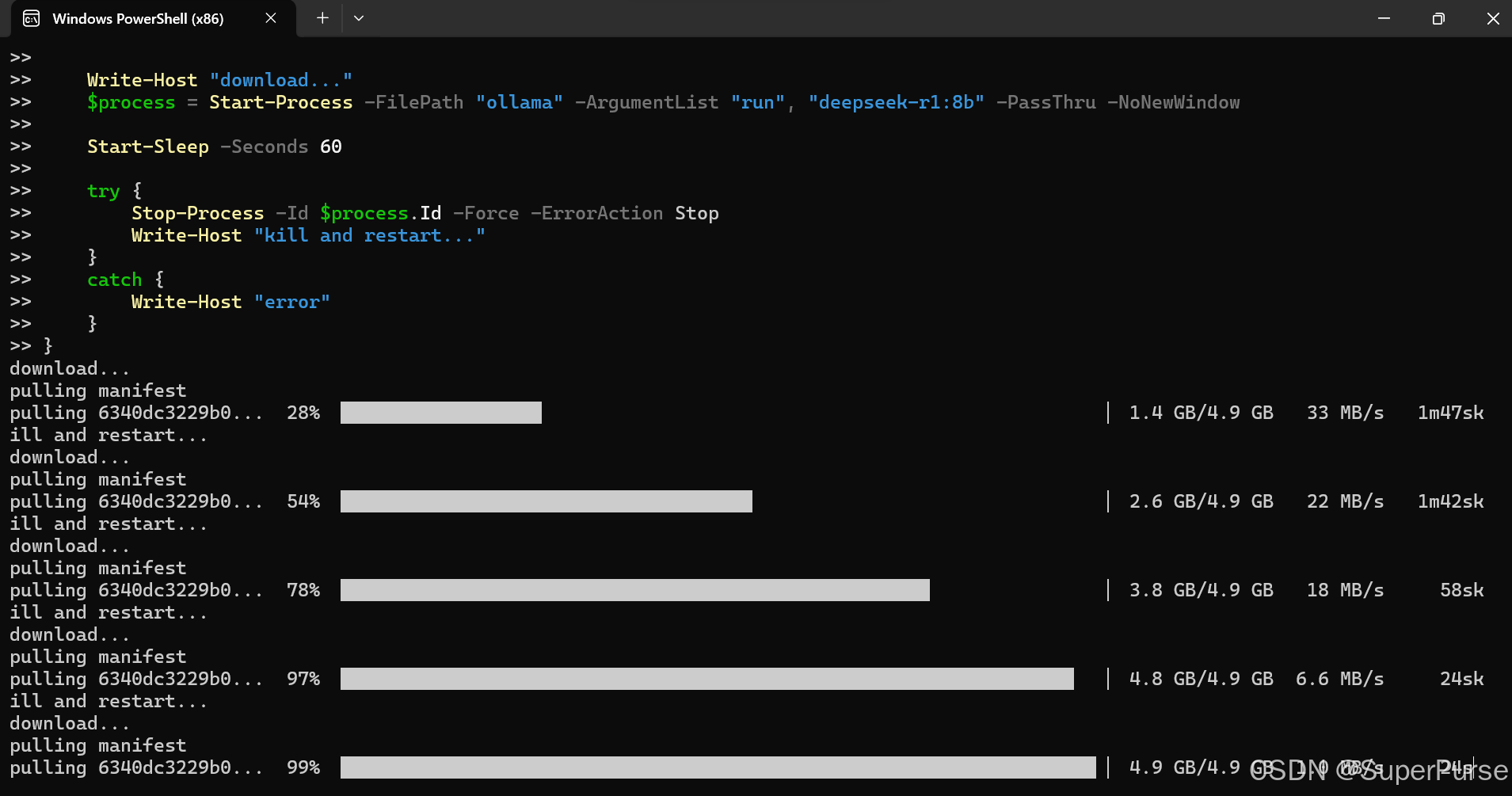Close the Windows PowerShell (x86) tab
This screenshot has height=796, width=1512.
pos(271,18)
